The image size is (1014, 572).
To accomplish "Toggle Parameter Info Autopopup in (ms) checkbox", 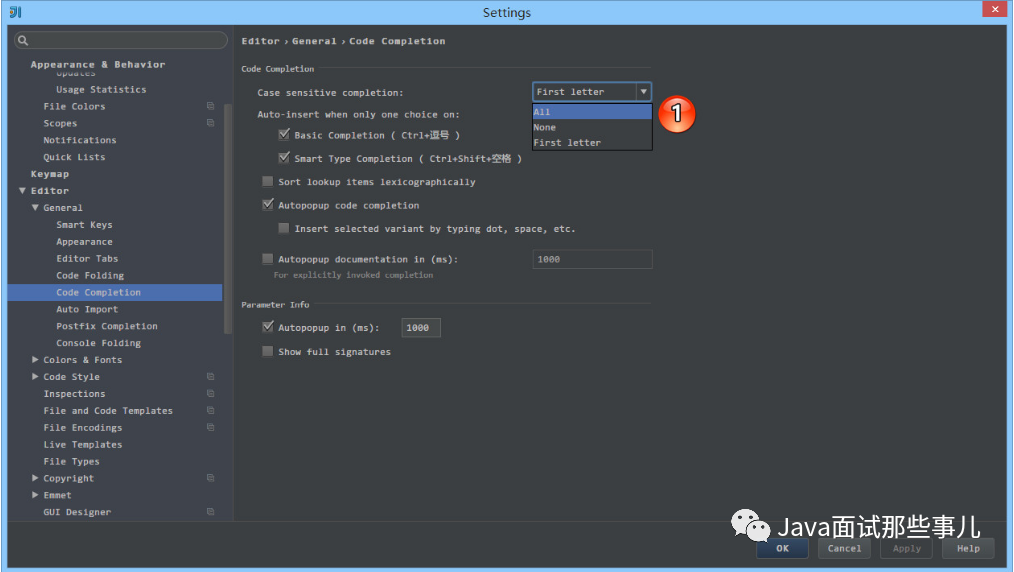I will 267,327.
